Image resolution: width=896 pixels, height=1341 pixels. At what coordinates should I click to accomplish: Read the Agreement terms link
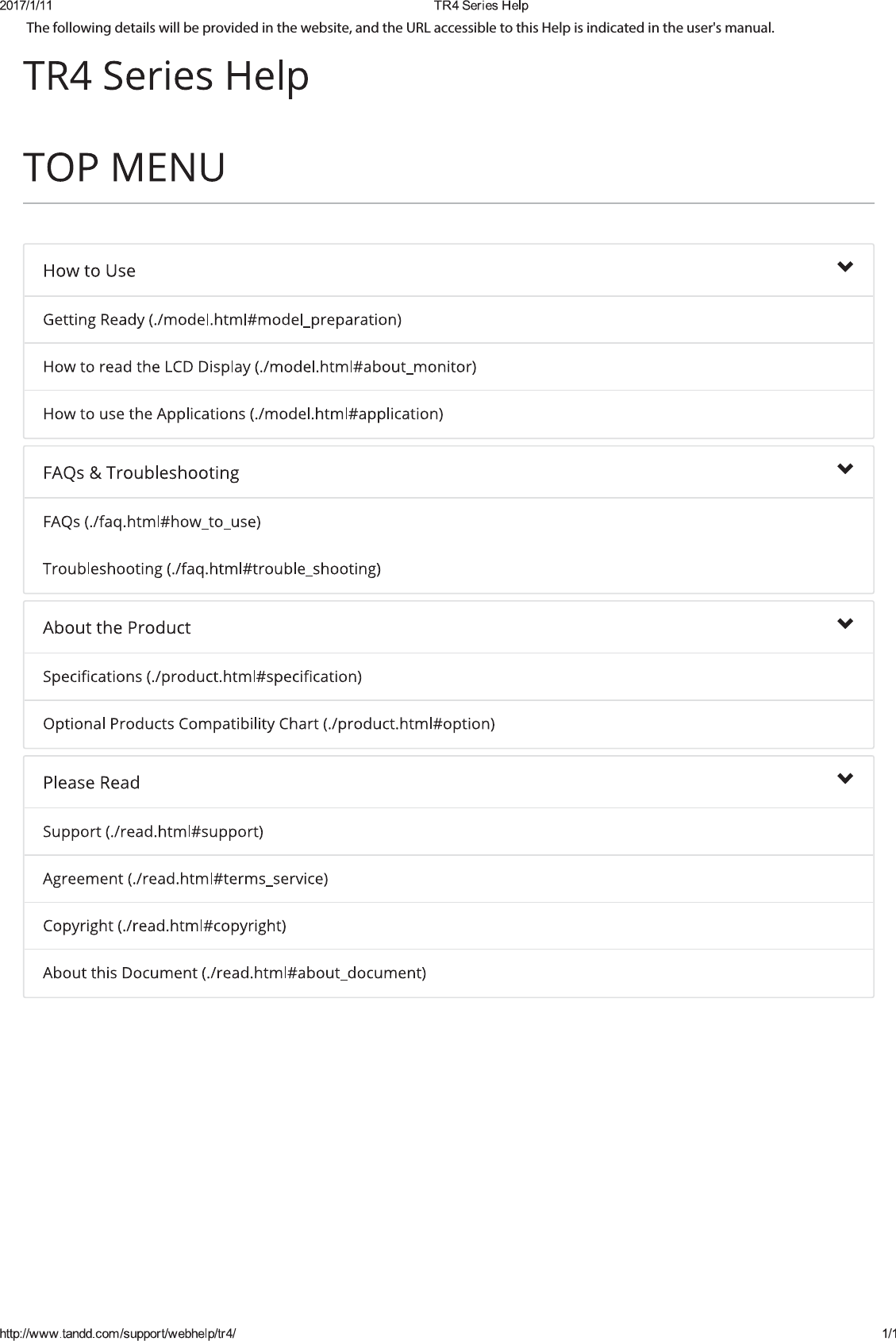coord(185,878)
